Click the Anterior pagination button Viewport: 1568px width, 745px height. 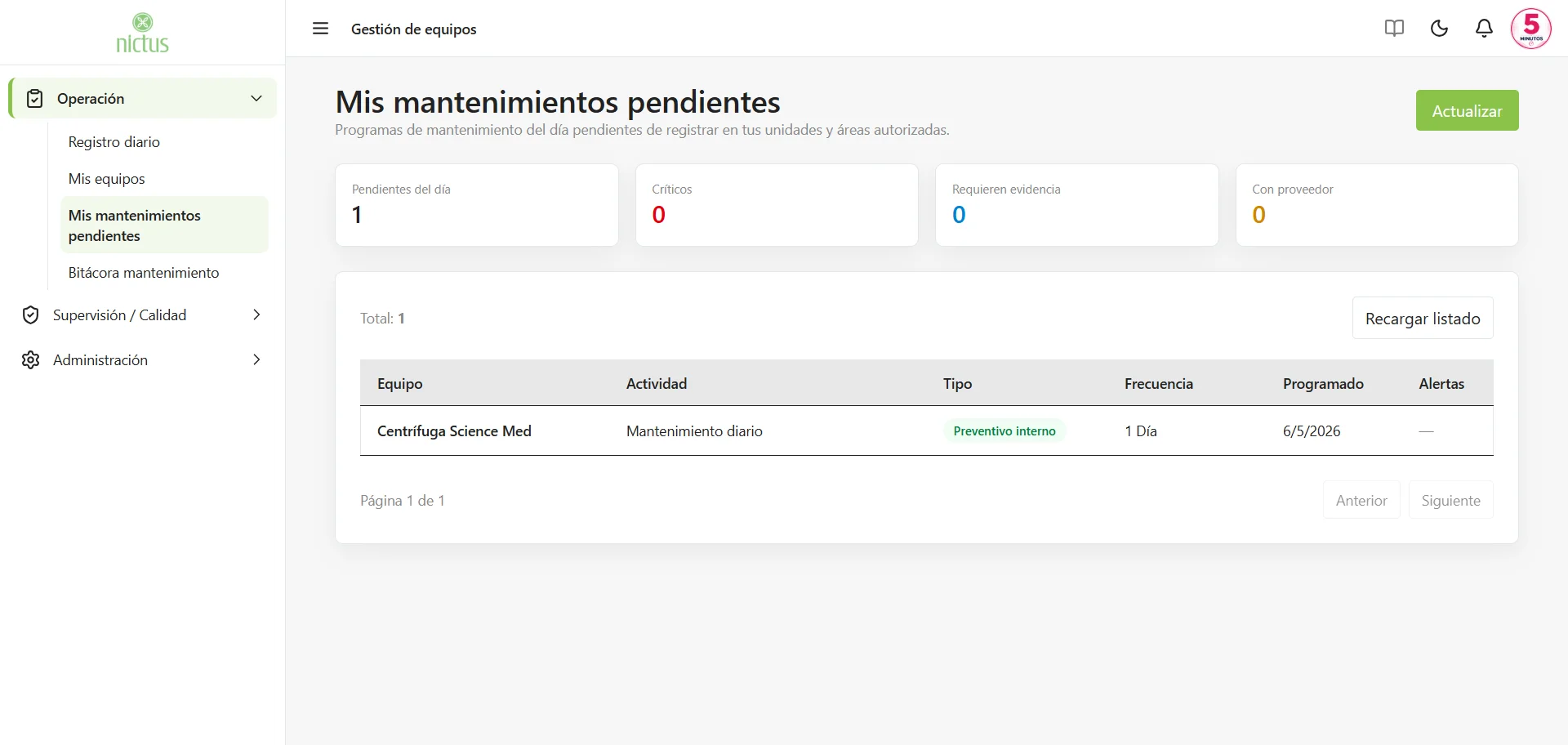coord(1361,501)
